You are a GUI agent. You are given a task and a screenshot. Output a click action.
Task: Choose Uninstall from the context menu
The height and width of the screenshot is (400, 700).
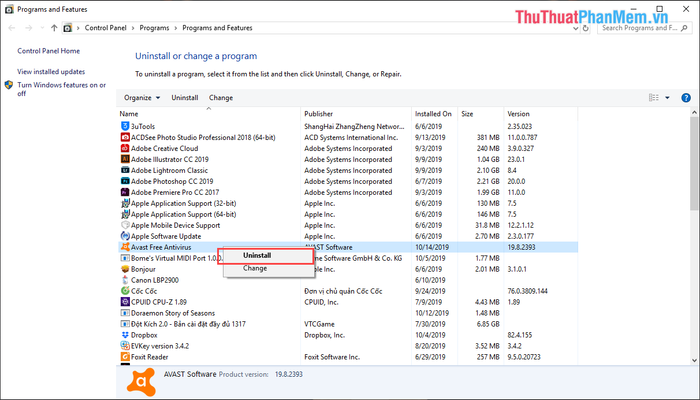tap(268, 256)
